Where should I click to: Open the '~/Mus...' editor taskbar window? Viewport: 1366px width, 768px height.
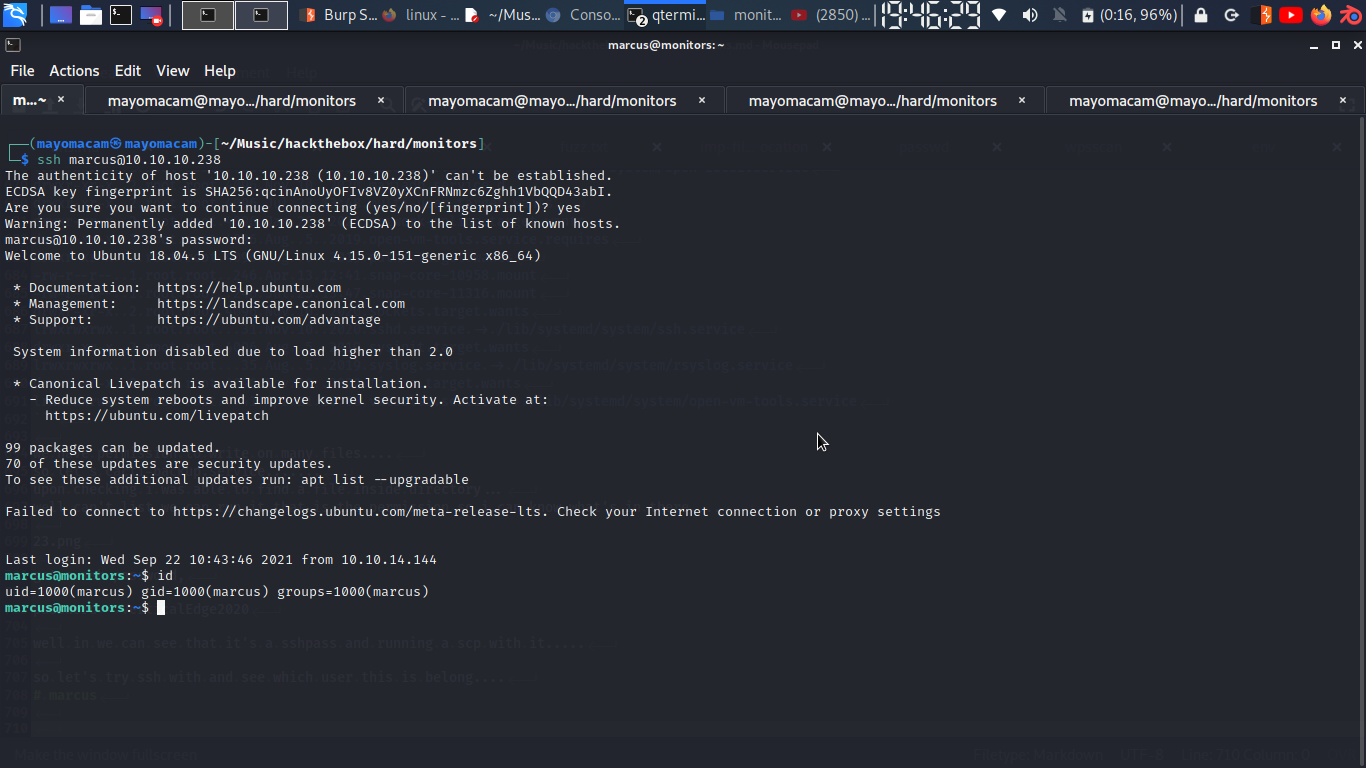[502, 15]
